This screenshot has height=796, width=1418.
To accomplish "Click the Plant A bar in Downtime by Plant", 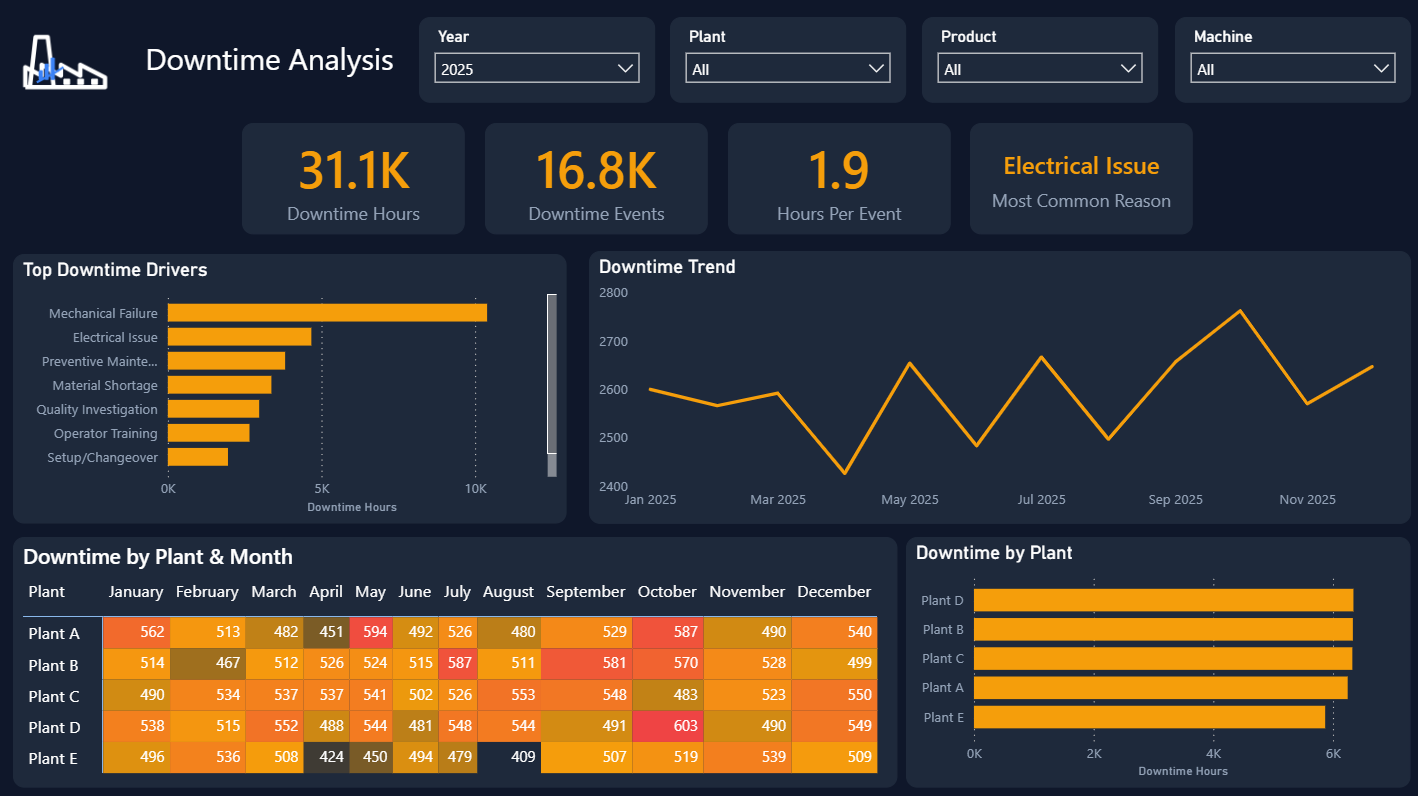I will [x=1161, y=687].
